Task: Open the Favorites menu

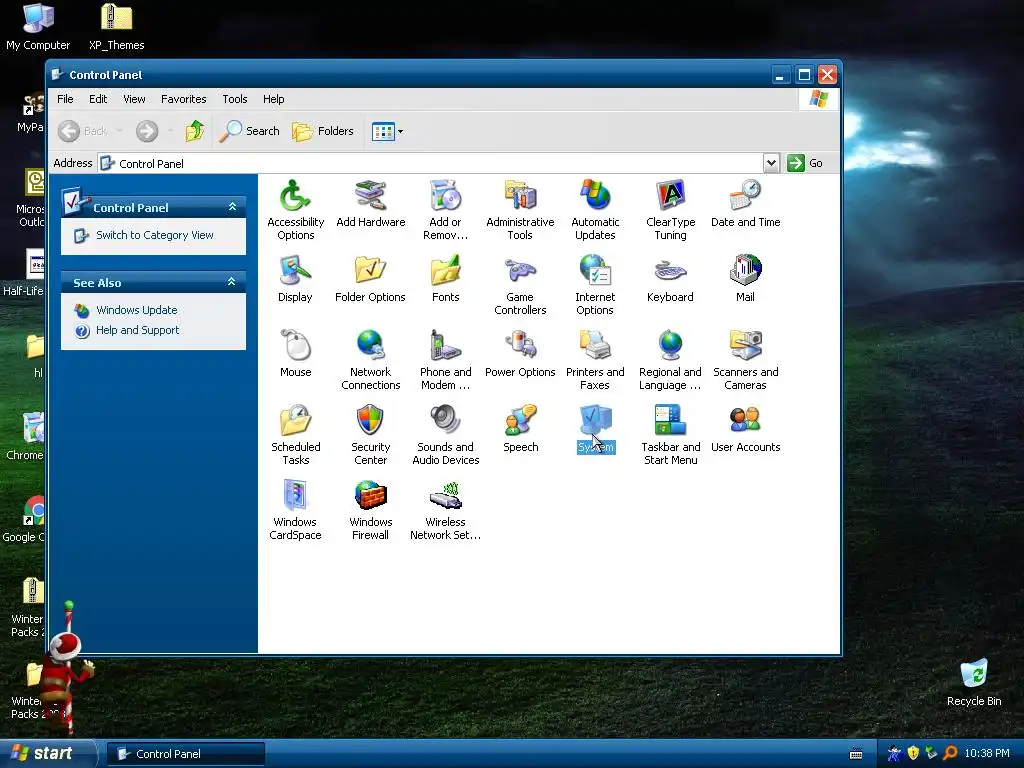Action: (x=184, y=99)
